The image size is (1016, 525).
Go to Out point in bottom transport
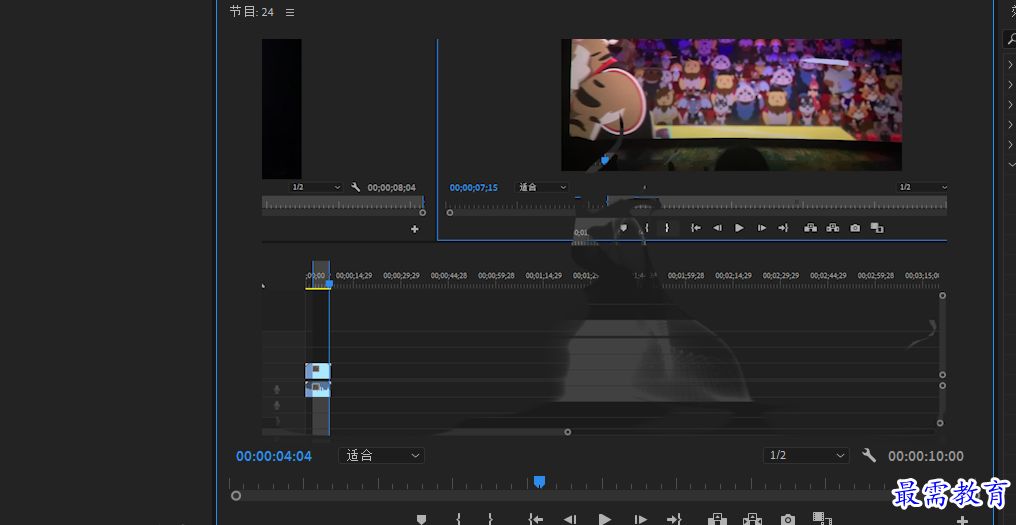click(x=675, y=519)
